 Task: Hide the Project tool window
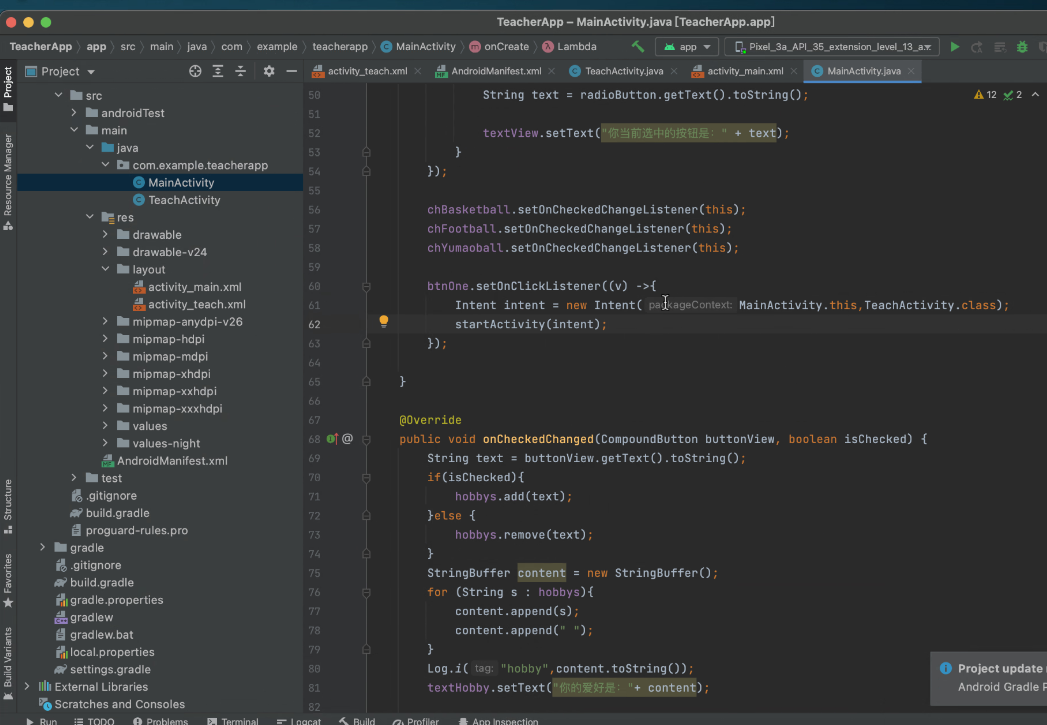291,71
